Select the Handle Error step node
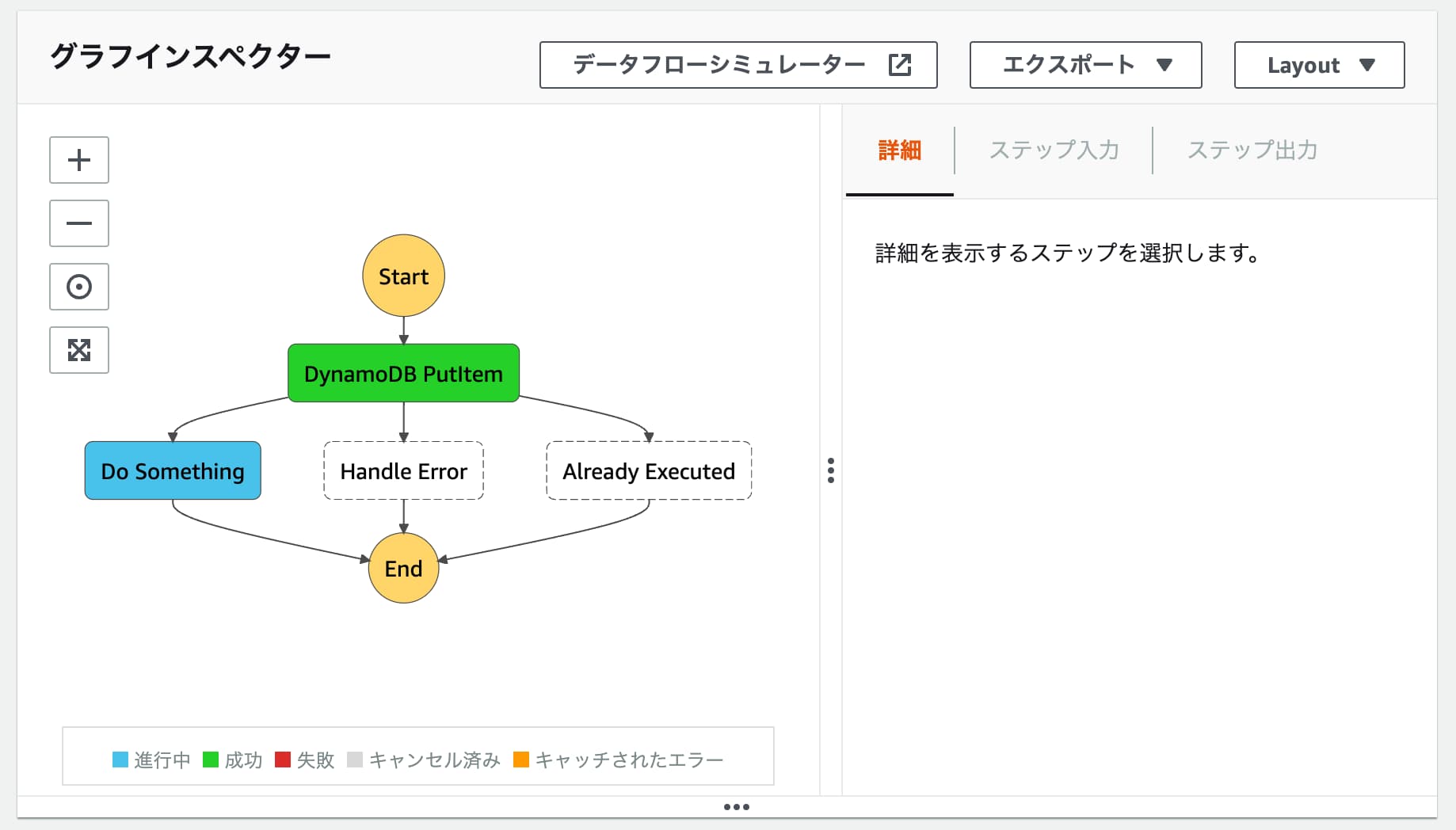1456x830 pixels. click(403, 470)
